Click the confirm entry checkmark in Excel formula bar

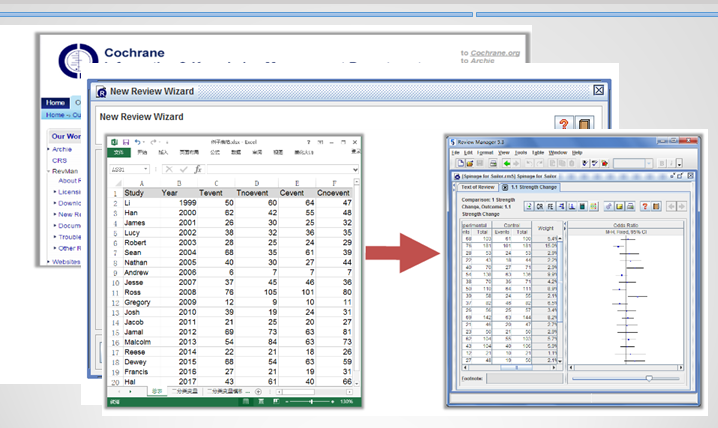pos(184,169)
